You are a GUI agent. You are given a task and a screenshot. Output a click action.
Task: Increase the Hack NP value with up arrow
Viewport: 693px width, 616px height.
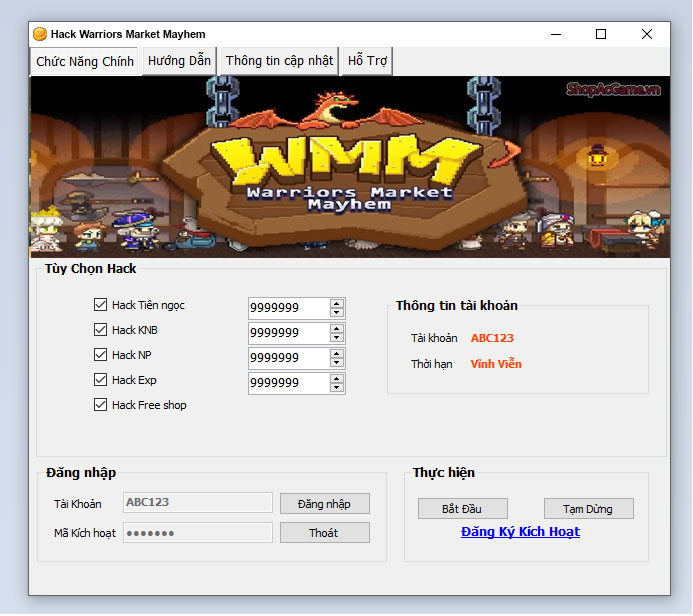(x=337, y=354)
